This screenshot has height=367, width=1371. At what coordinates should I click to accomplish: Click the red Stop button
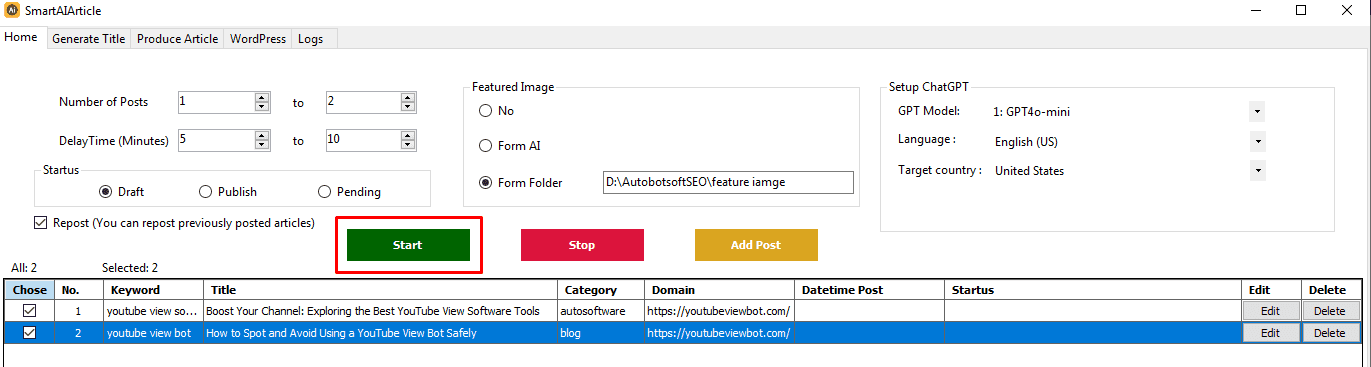(582, 245)
